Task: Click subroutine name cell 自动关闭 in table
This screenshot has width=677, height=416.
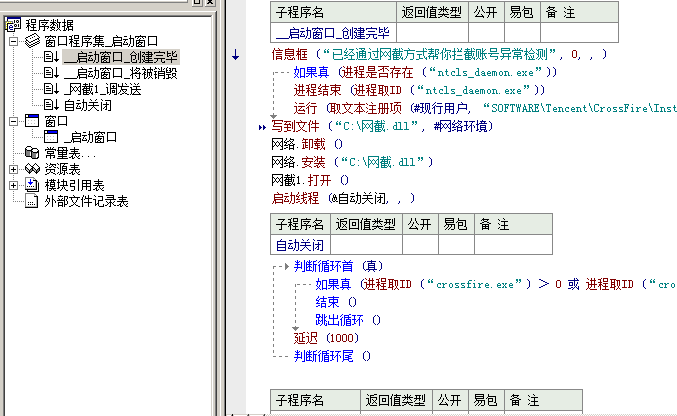Action: pos(300,245)
